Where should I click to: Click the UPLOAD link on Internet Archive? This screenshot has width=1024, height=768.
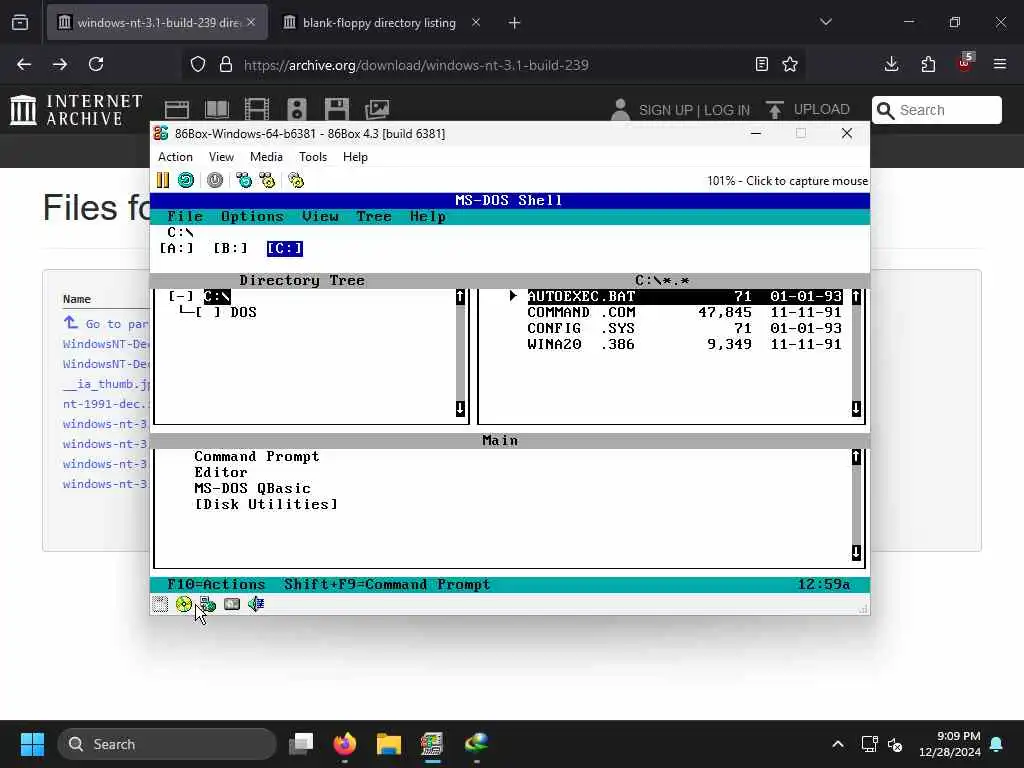click(808, 110)
